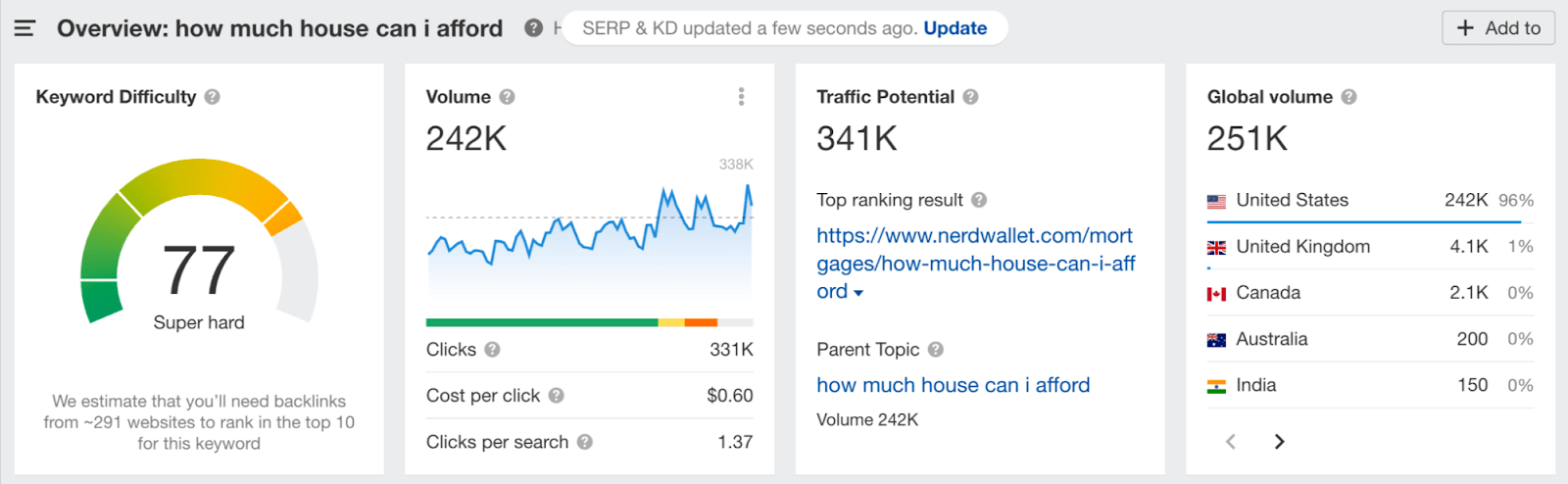The height and width of the screenshot is (484, 1568).
Task: Click the Update SERP link
Action: pyautogui.click(x=955, y=28)
